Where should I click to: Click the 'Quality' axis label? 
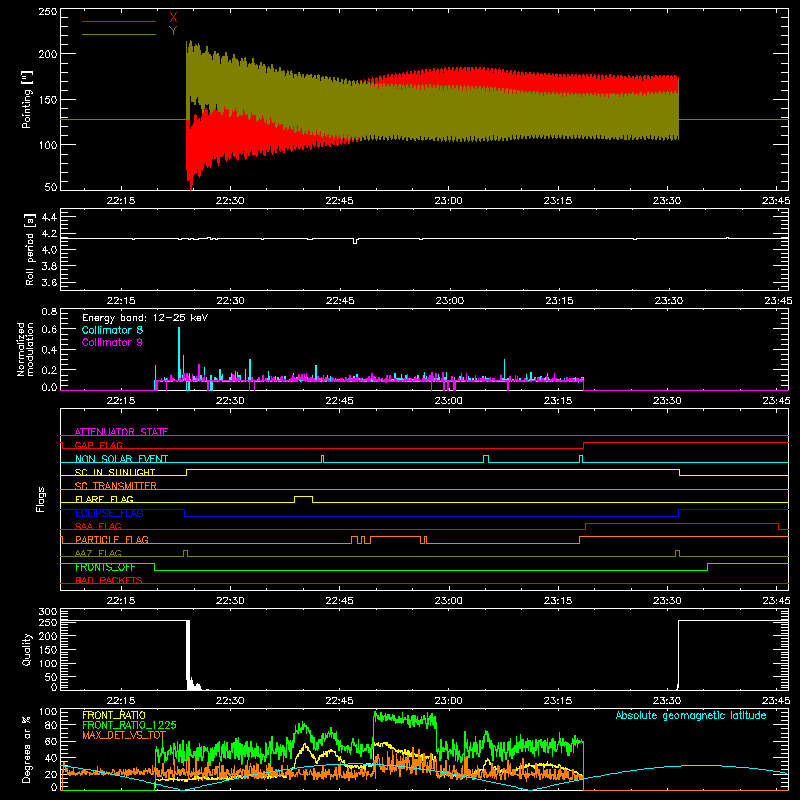(x=26, y=649)
